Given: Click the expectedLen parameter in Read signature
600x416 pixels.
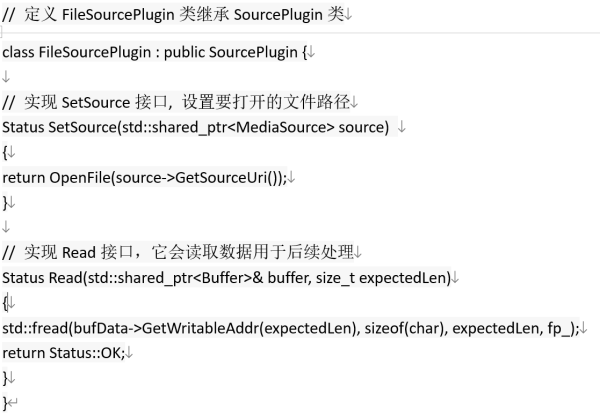Looking at the screenshot, I should pyautogui.click(x=404, y=278).
